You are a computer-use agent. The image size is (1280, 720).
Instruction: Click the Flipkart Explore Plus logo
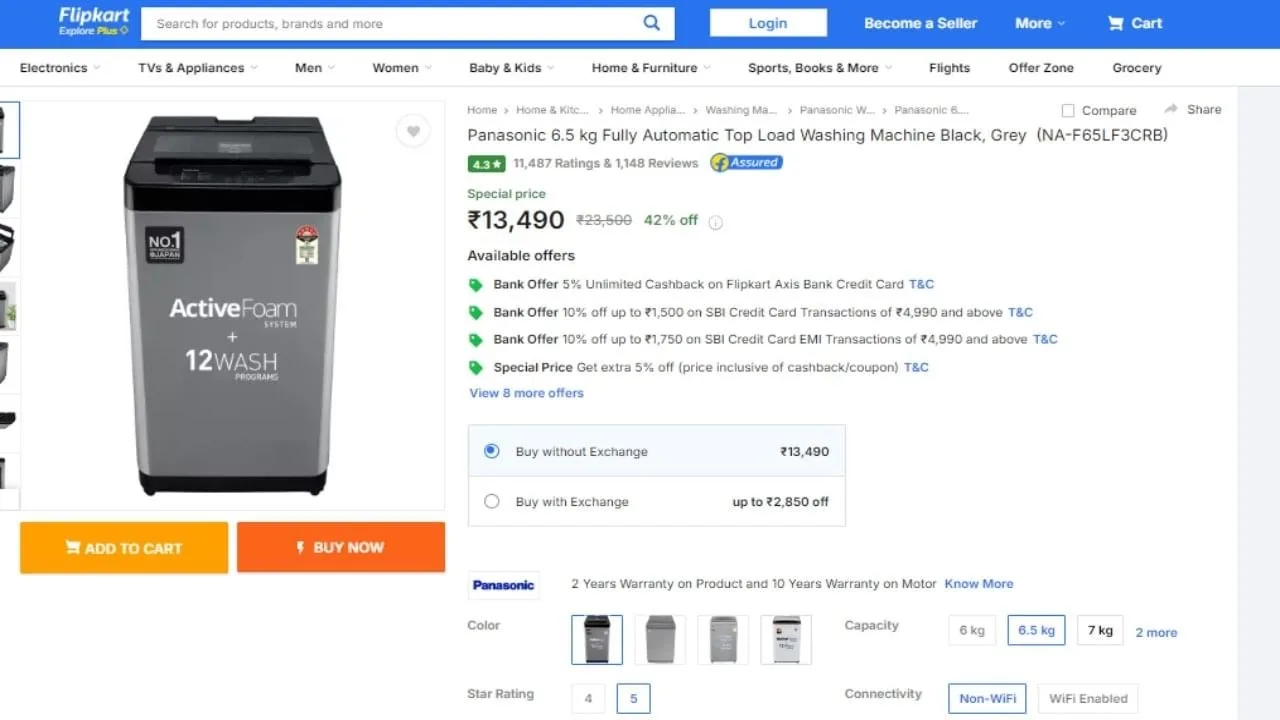click(x=94, y=22)
